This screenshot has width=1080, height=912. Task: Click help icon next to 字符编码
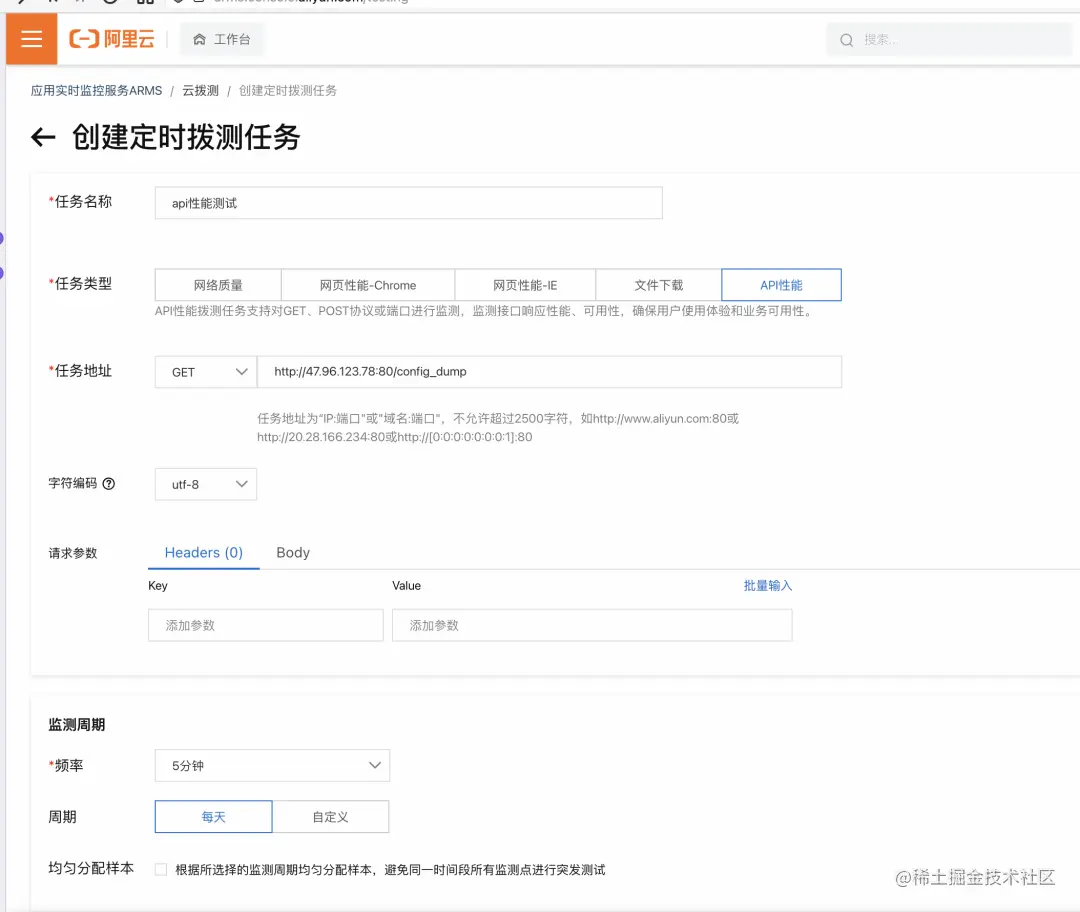coord(109,484)
